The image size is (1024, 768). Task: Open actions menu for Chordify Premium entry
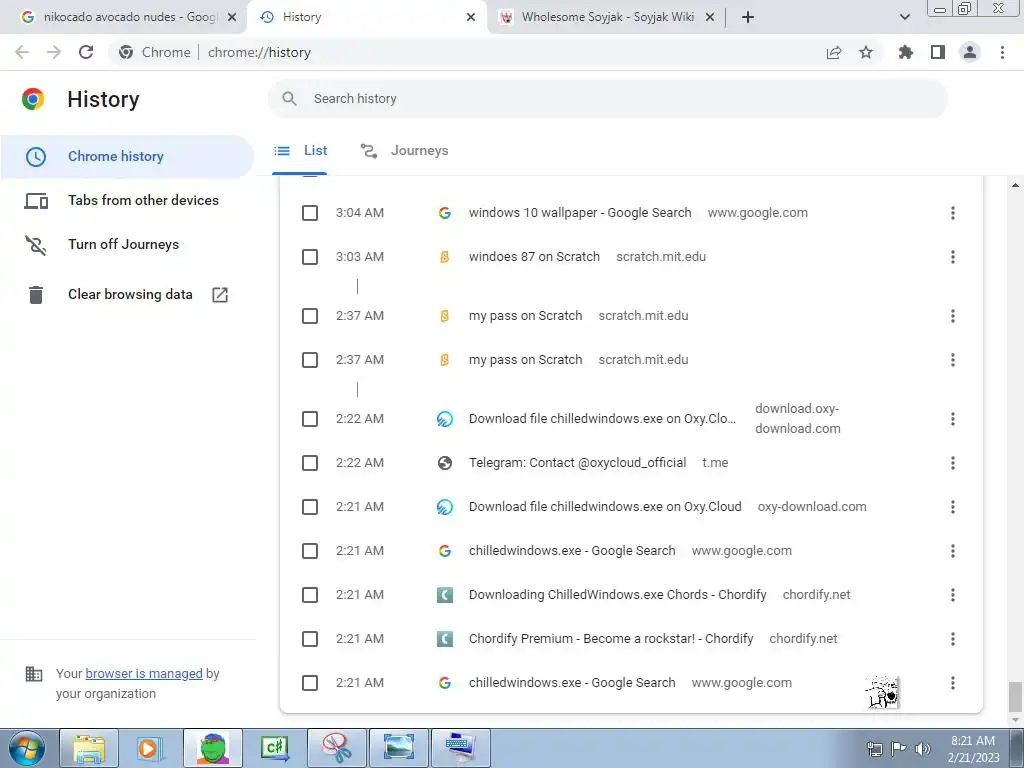pyautogui.click(x=953, y=639)
